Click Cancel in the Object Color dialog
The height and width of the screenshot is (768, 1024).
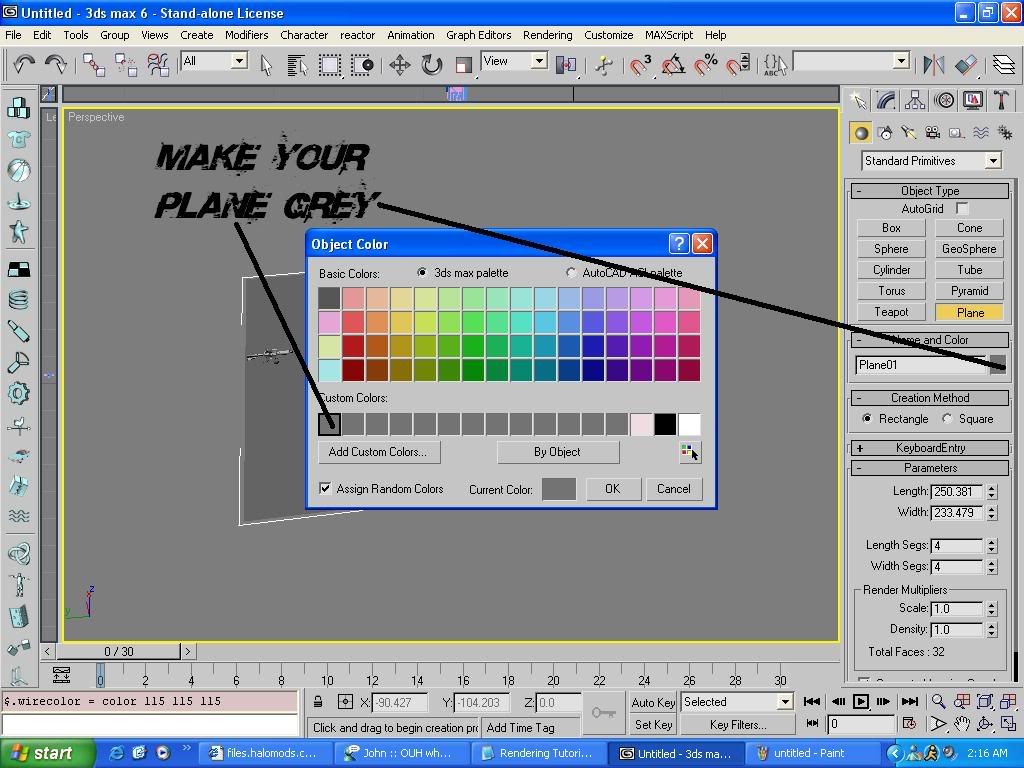[x=674, y=488]
